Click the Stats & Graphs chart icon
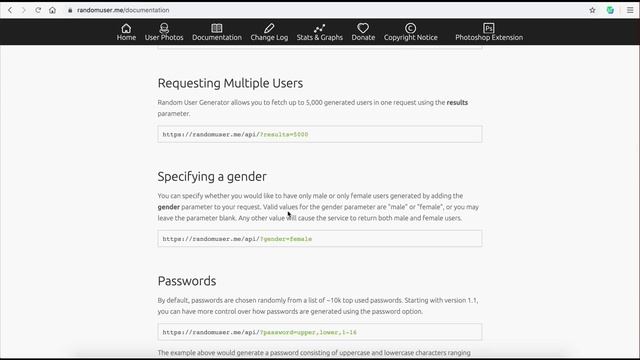Screen dimensions: 640x360 (320, 28)
